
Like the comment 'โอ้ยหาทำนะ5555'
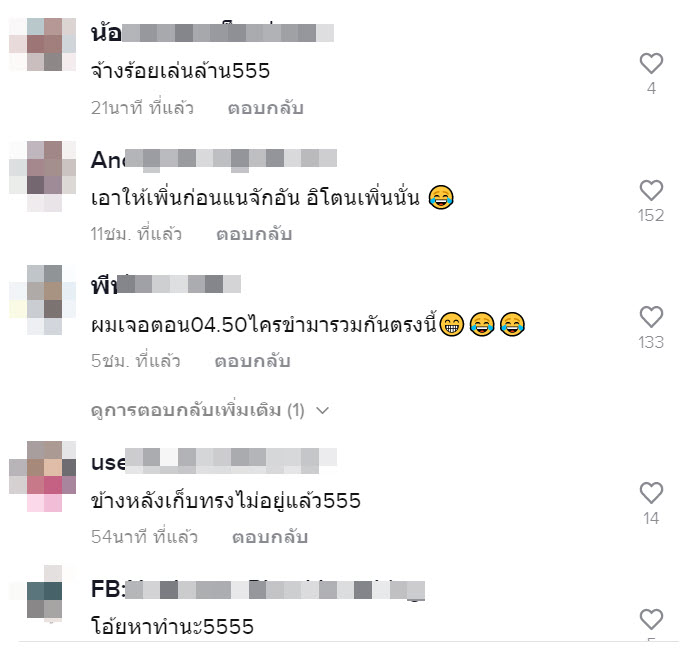click(x=651, y=619)
